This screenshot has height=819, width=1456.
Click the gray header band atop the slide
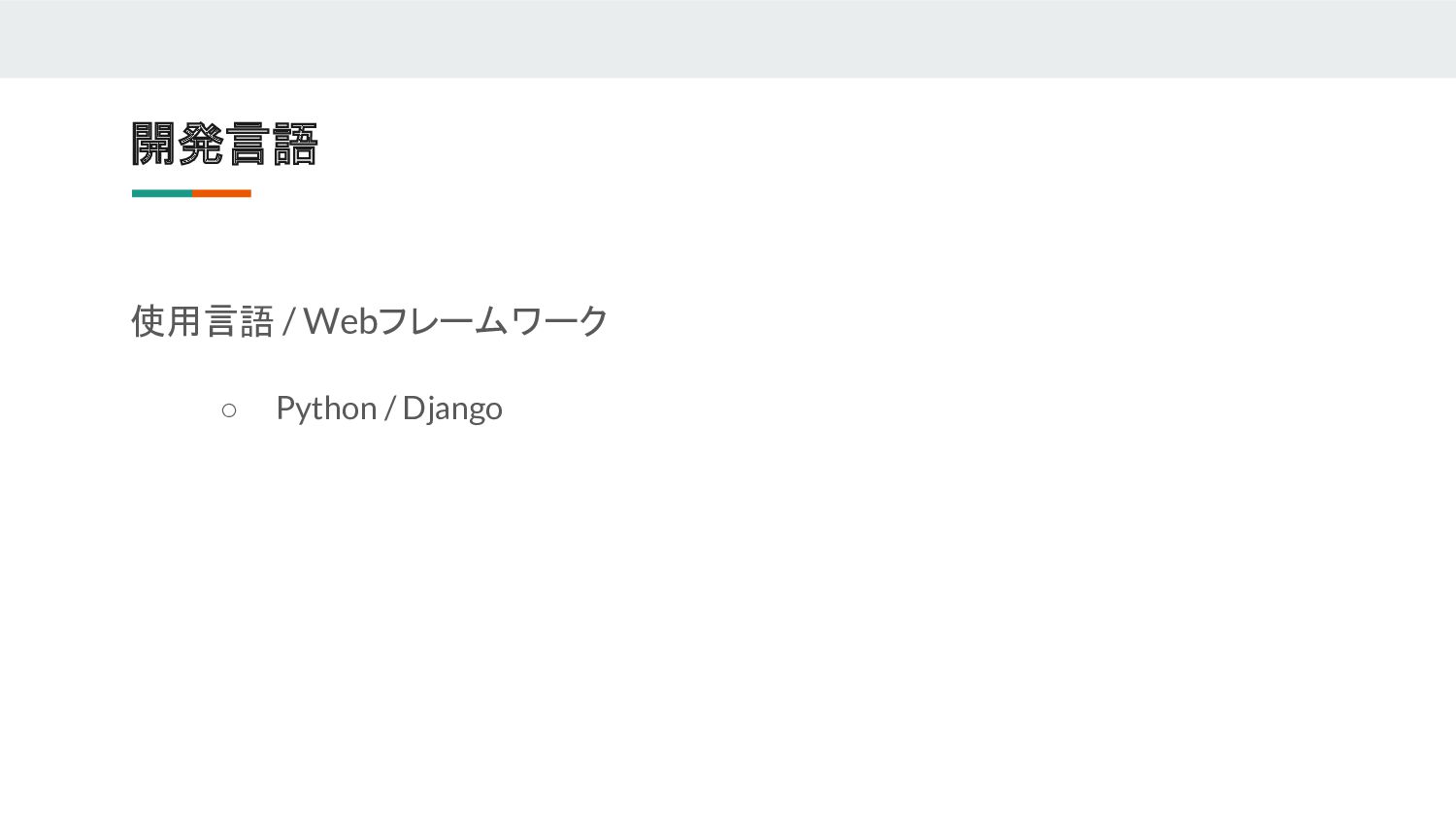(728, 39)
